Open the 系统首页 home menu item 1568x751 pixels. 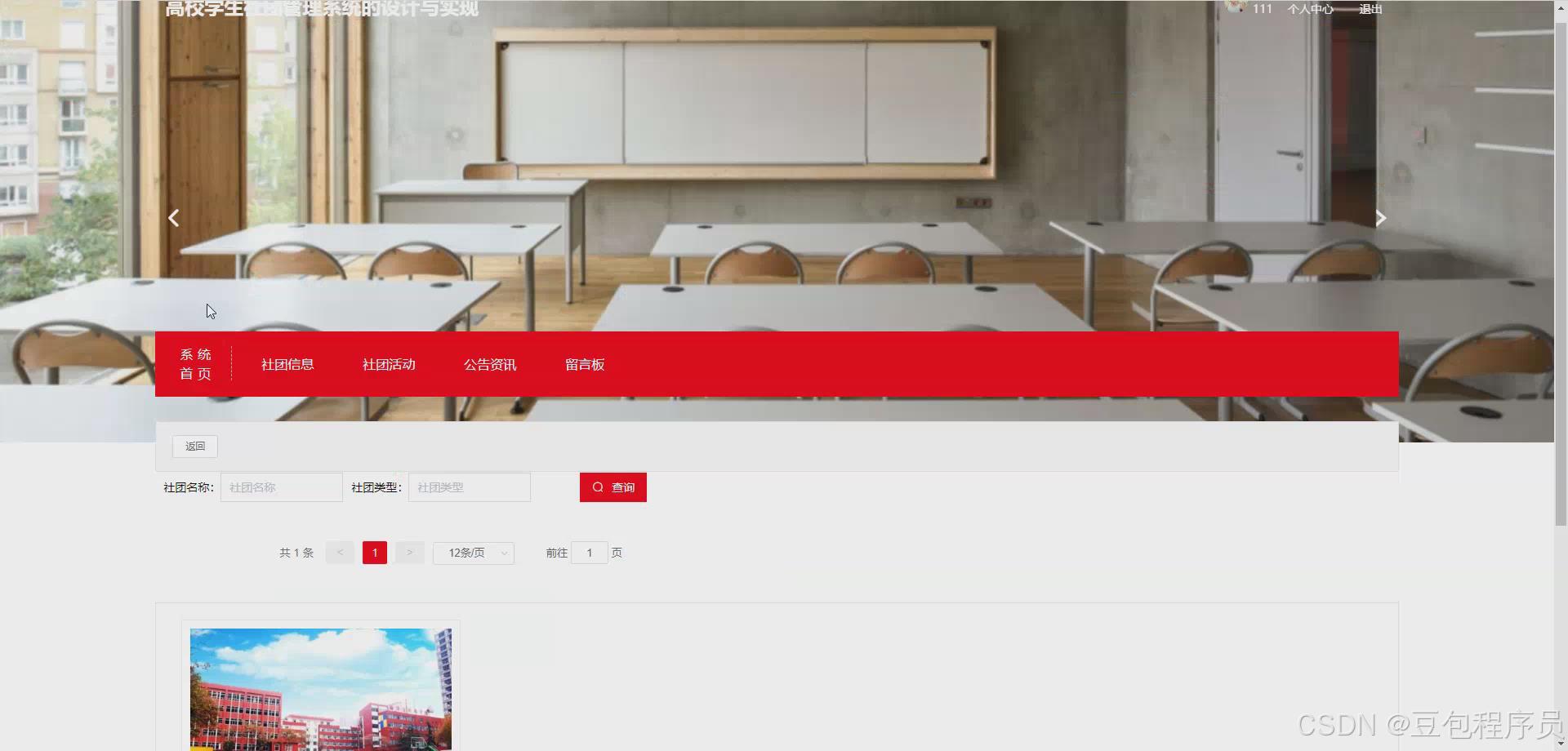(x=195, y=364)
